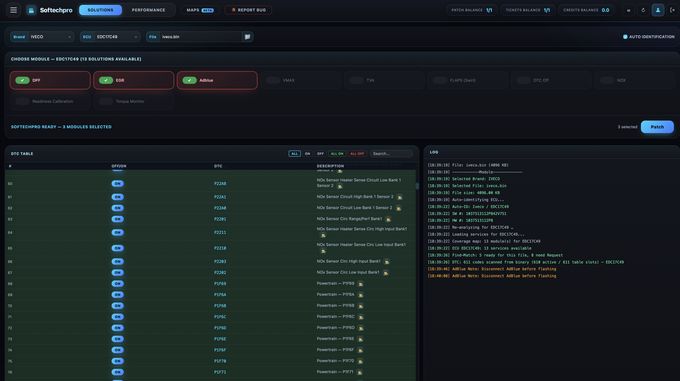Toggle ON switch on Powertrain P1F71 row

pos(117,372)
